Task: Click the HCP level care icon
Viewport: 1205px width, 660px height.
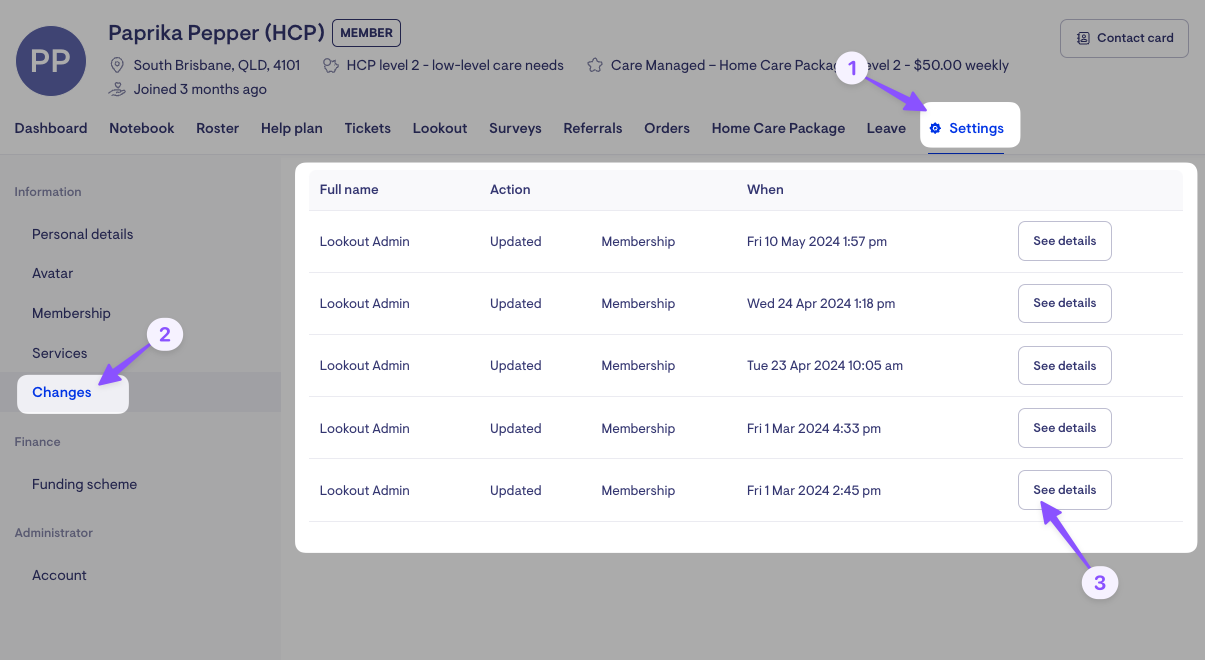Action: click(332, 65)
